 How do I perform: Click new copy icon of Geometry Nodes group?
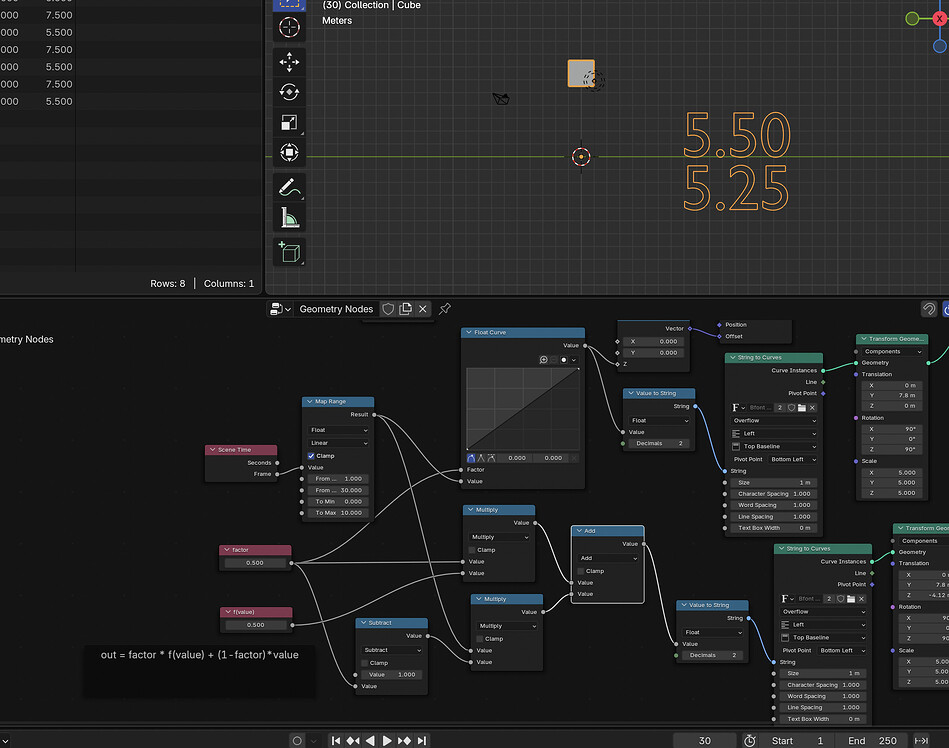point(406,309)
